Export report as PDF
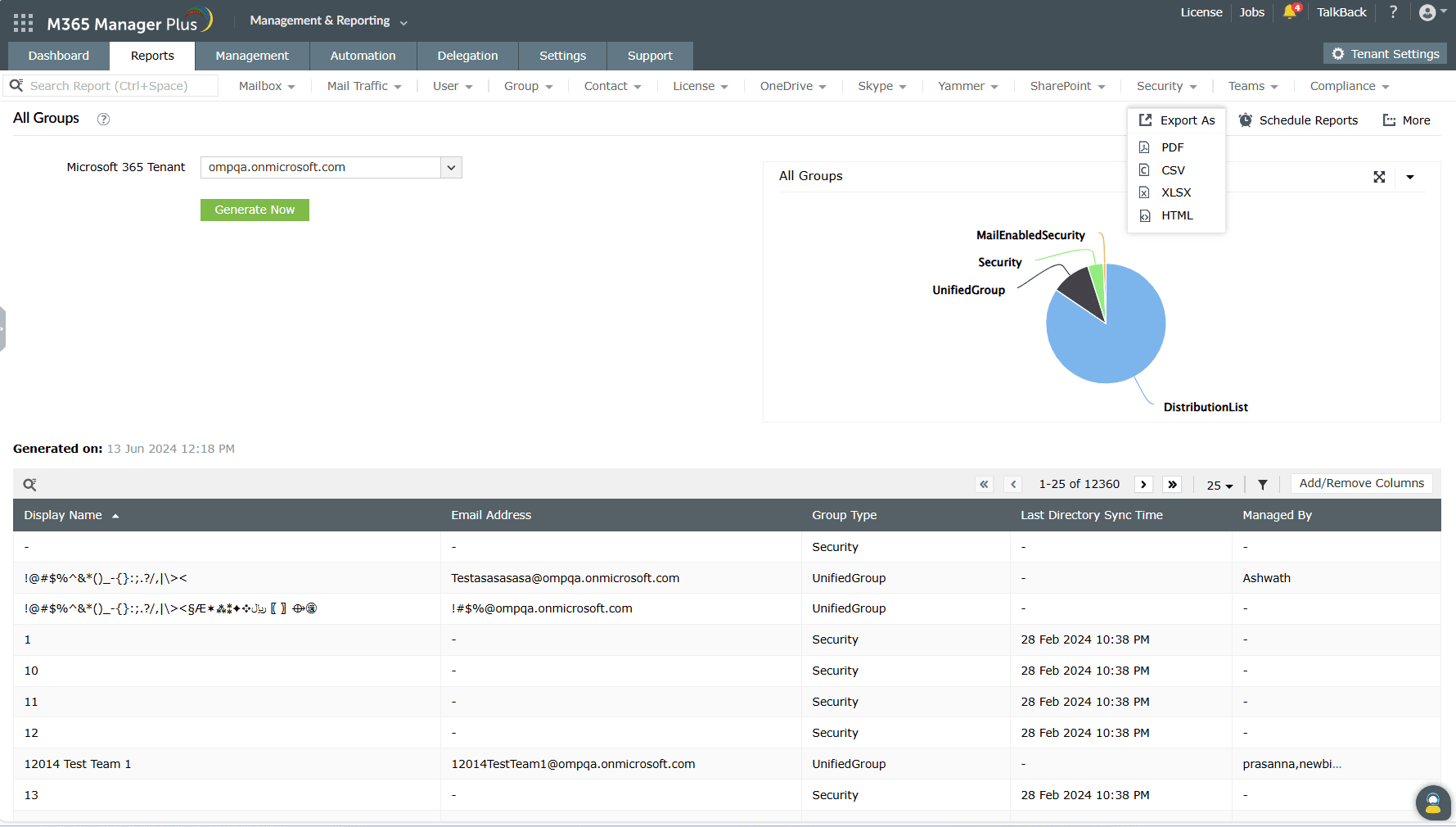Viewport: 1456px width, 827px height. [x=1172, y=147]
